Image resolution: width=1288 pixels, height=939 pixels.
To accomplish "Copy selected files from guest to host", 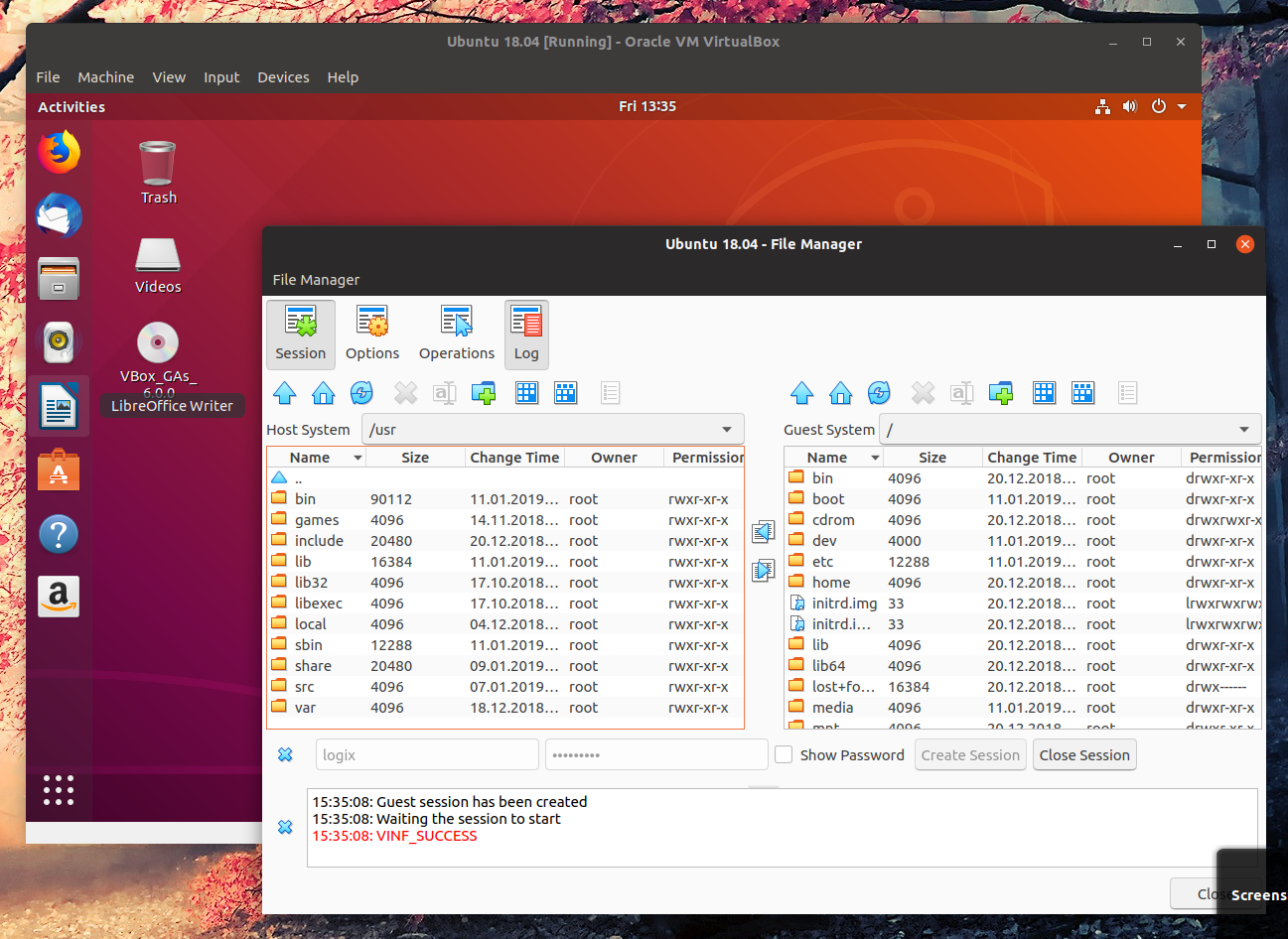I will pyautogui.click(x=764, y=532).
